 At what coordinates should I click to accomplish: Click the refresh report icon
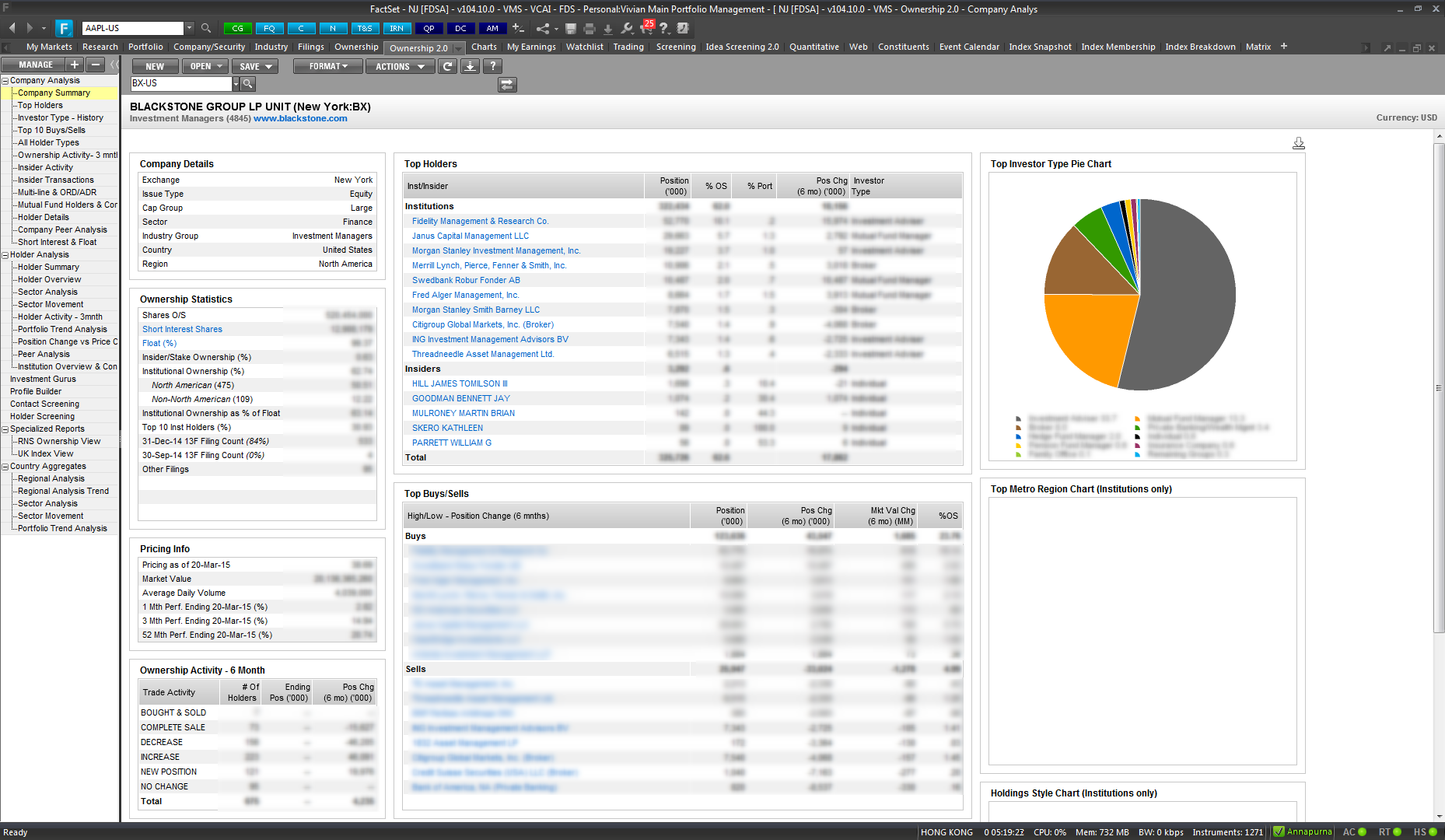coord(447,66)
